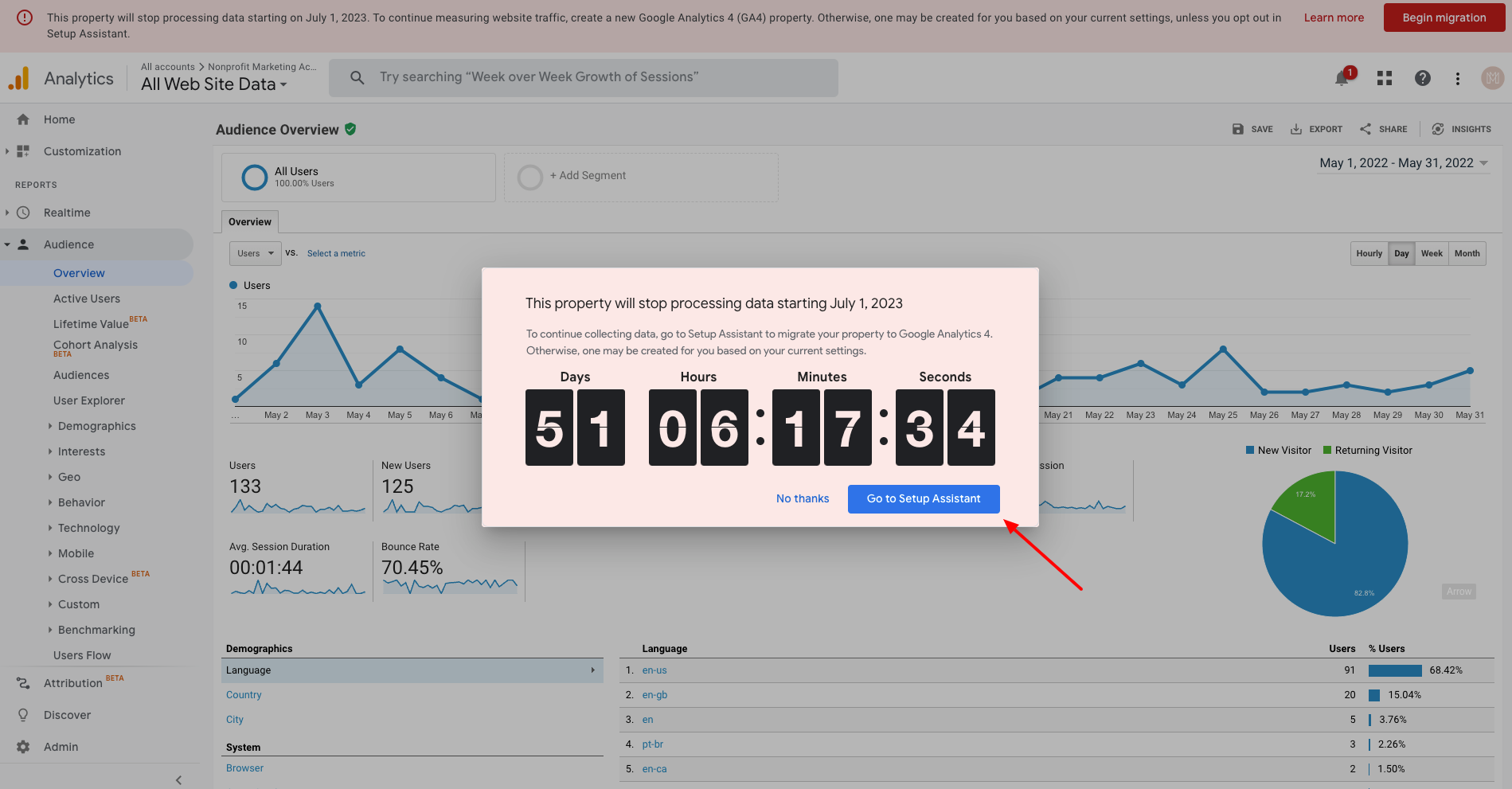The height and width of the screenshot is (789, 1512).
Task: Switch chart granularity to Day
Action: click(x=1401, y=253)
